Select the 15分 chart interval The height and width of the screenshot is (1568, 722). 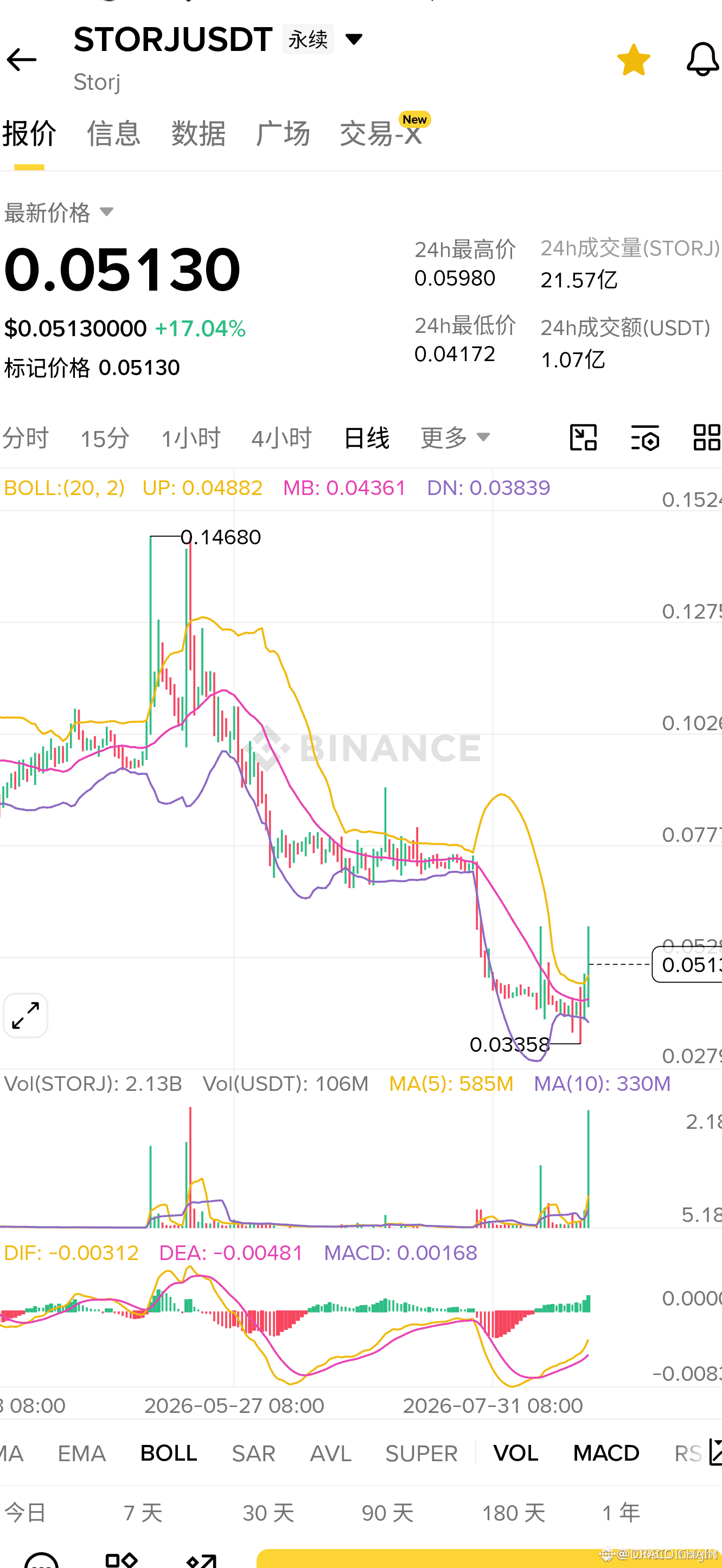point(105,438)
